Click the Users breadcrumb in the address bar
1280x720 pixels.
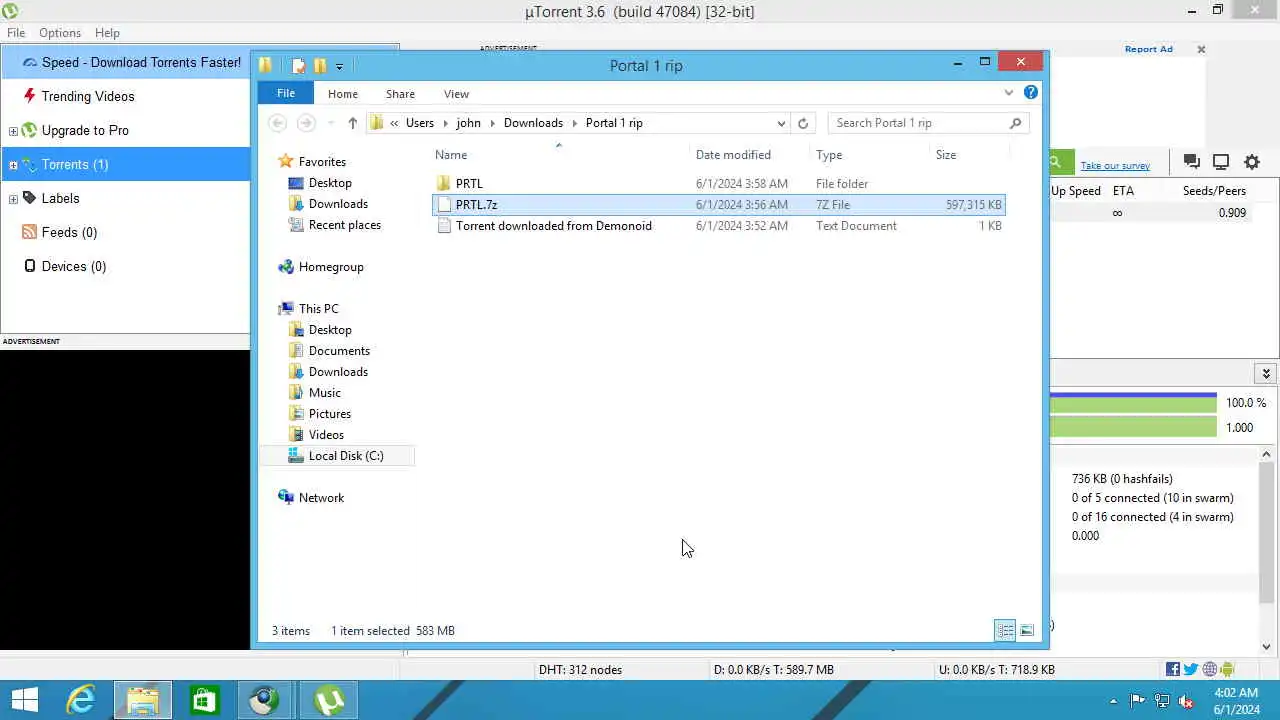(x=420, y=123)
